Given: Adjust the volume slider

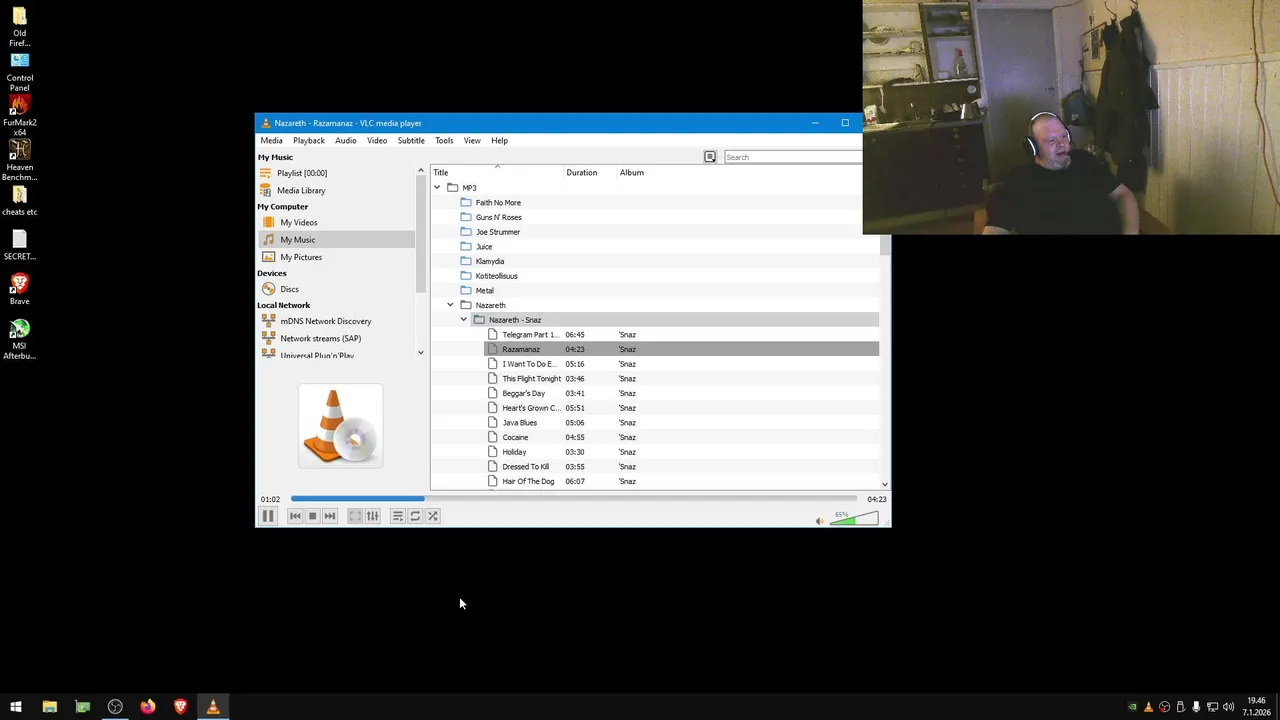Looking at the screenshot, I should click(855, 518).
